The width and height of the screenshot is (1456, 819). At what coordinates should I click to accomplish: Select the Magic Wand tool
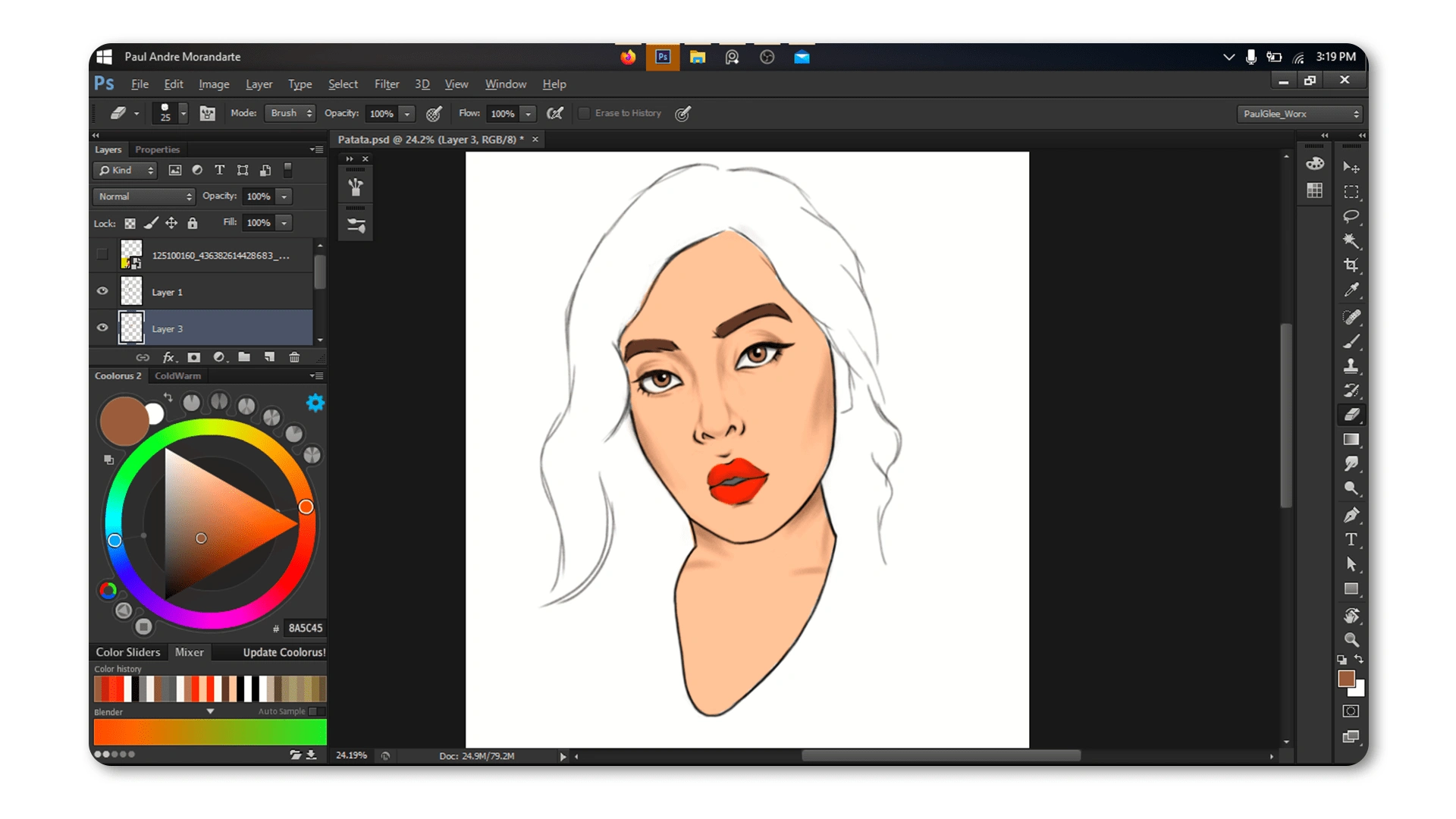tap(1351, 241)
